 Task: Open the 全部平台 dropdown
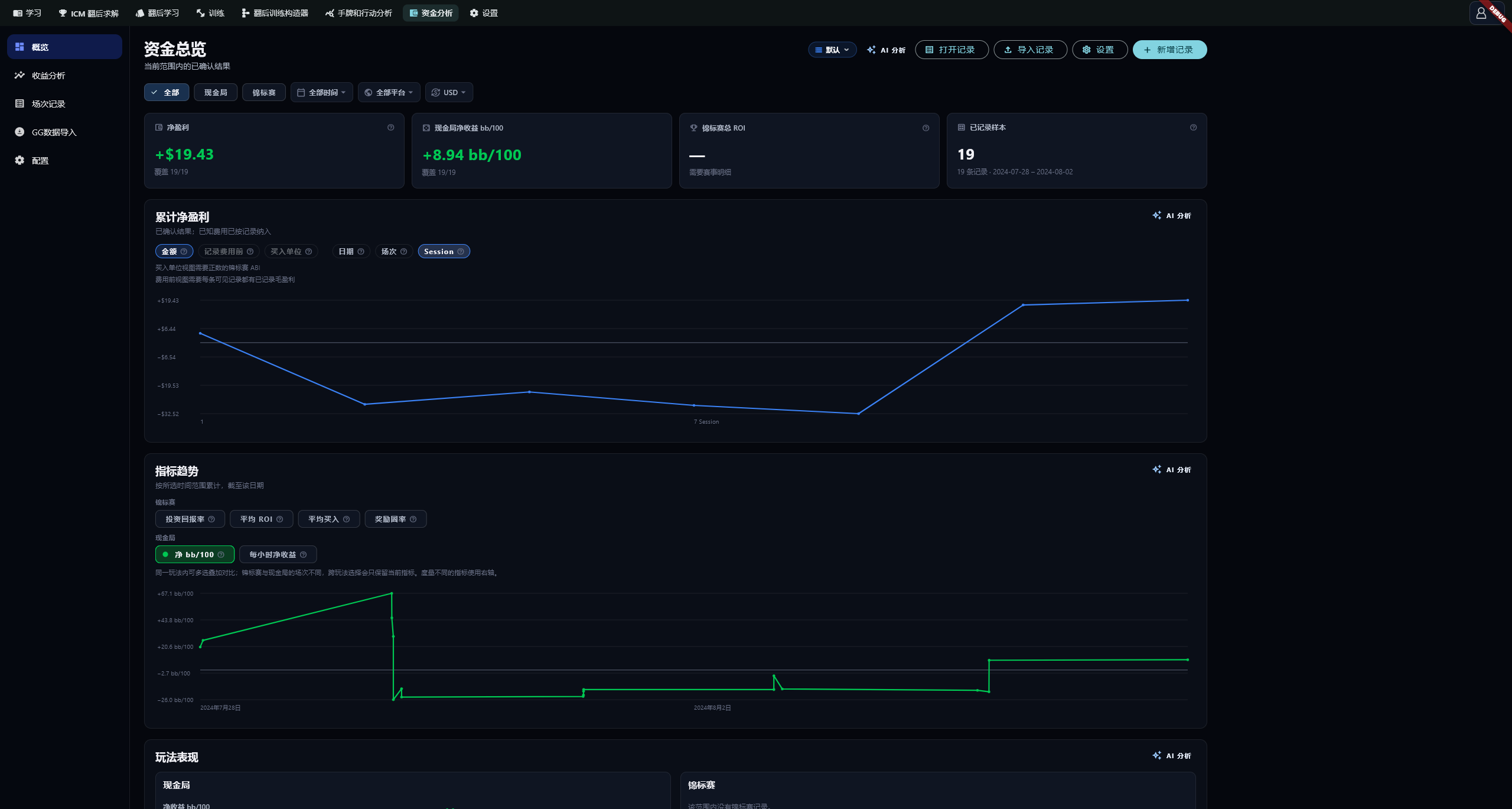click(x=389, y=93)
